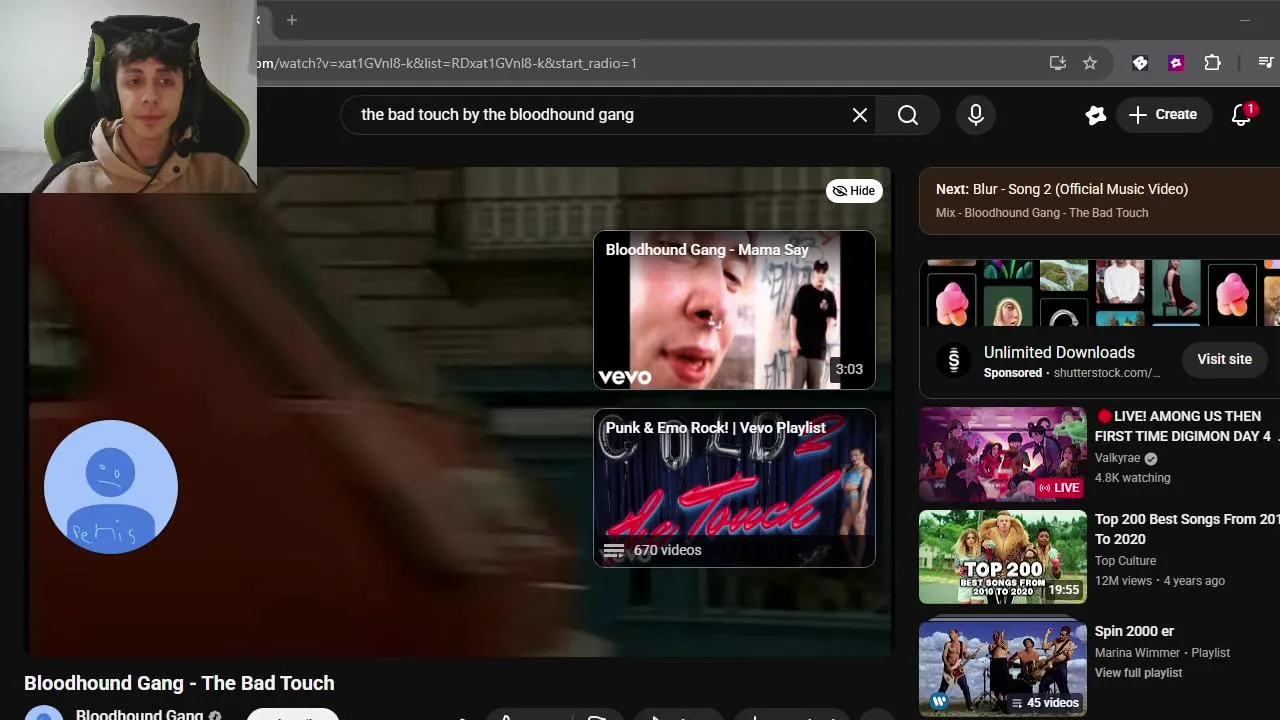Open LIVE! AMONG US THEN FIRST TIME DIGIMON title
1280x720 pixels.
pos(1187,426)
